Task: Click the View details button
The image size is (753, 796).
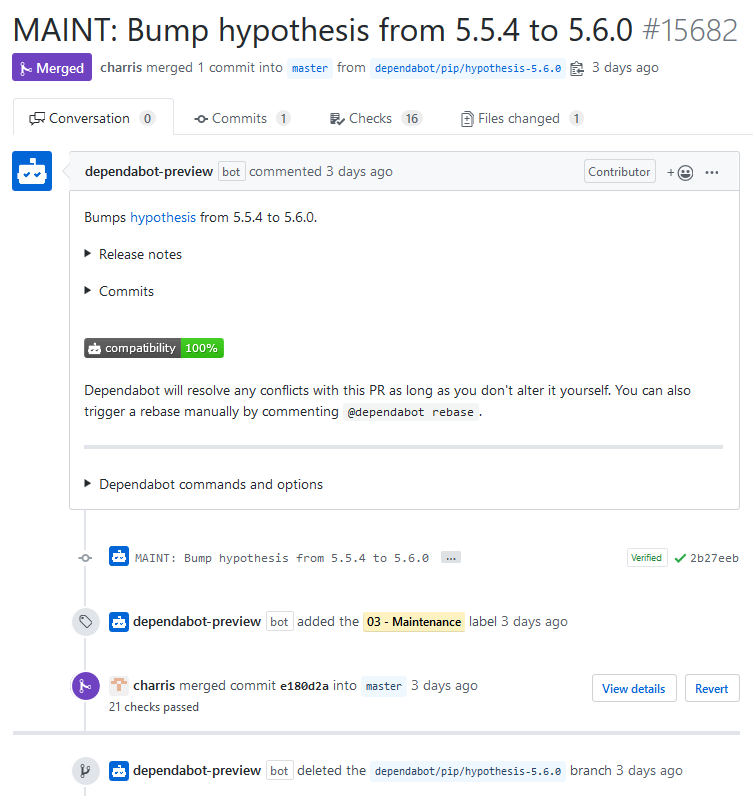Action: pos(634,688)
